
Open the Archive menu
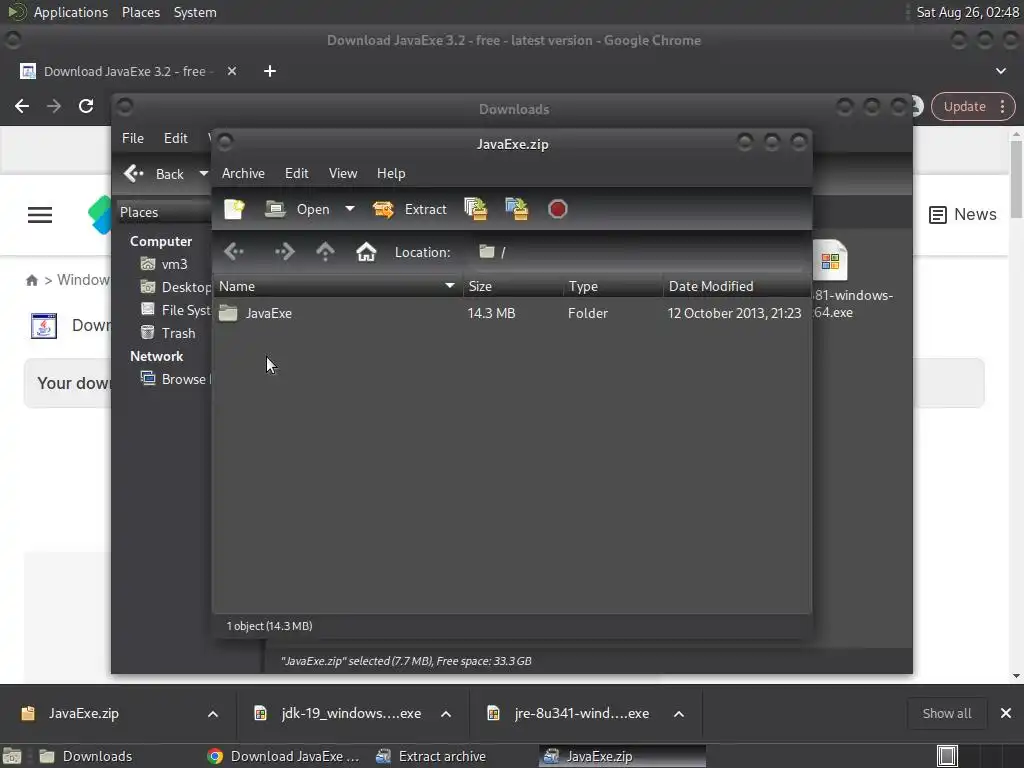click(x=243, y=173)
